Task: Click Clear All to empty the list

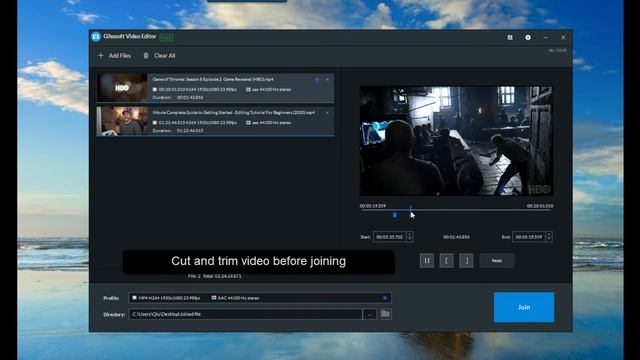Action: 159,56
